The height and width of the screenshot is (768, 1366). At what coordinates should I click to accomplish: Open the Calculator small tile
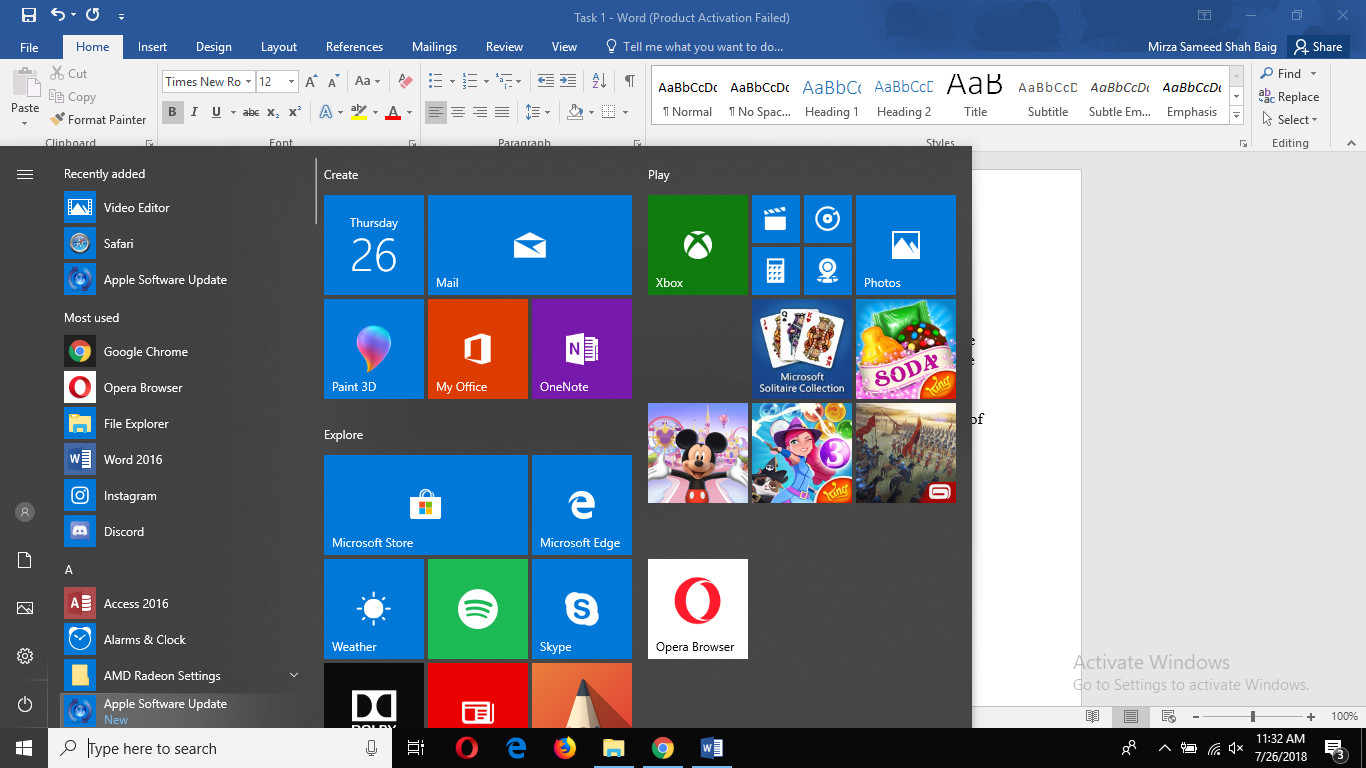pyautogui.click(x=775, y=270)
